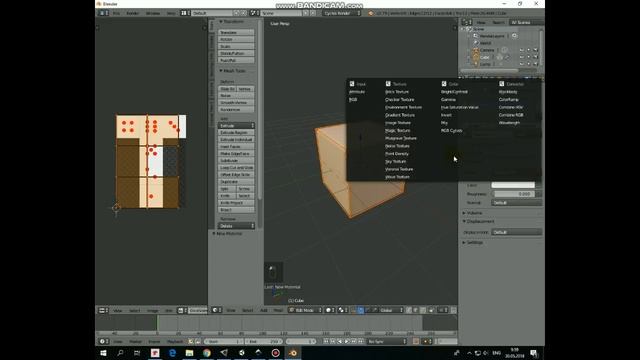Screen dimensions: 640x360
Task: Select Image Texture in the node list
Action: pos(398,123)
